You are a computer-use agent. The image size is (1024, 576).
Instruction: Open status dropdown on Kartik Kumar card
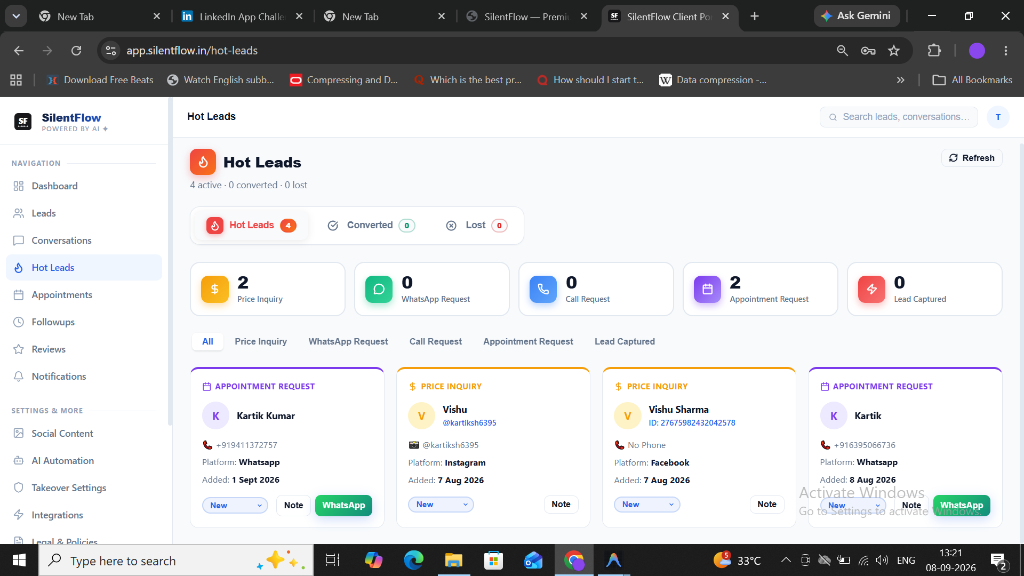235,505
